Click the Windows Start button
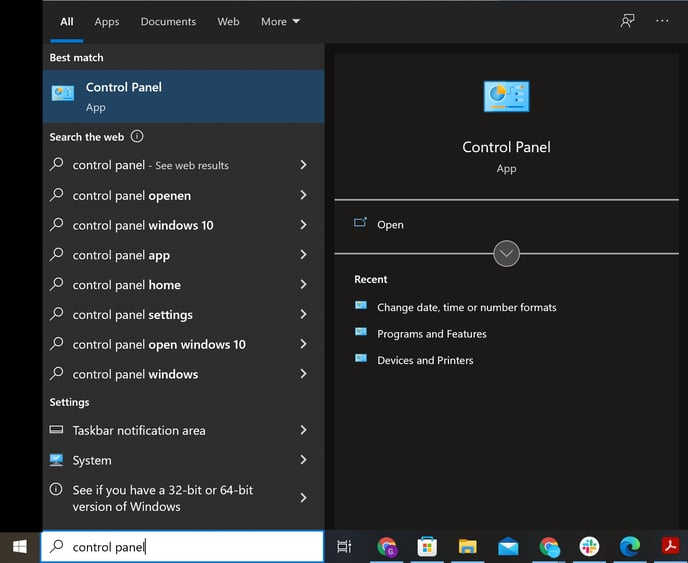 (19, 546)
